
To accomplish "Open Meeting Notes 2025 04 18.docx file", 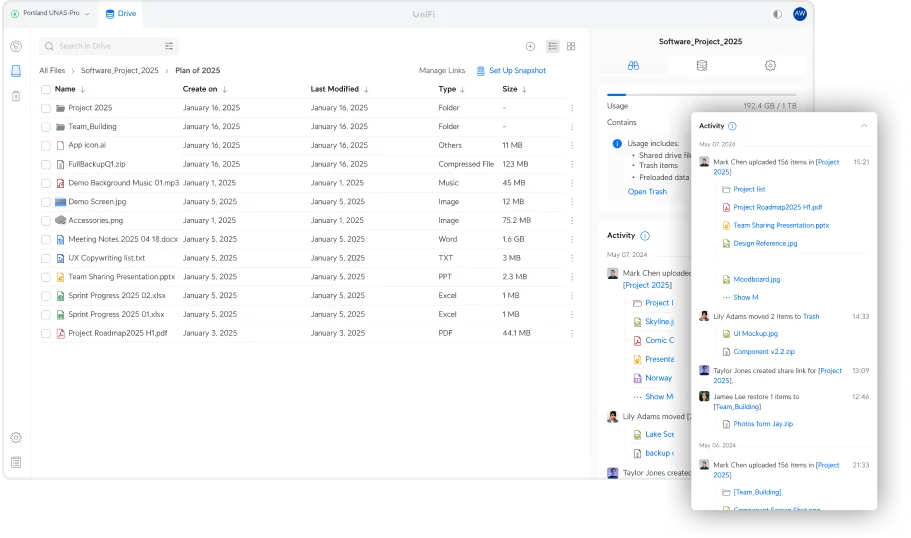I will [x=123, y=239].
